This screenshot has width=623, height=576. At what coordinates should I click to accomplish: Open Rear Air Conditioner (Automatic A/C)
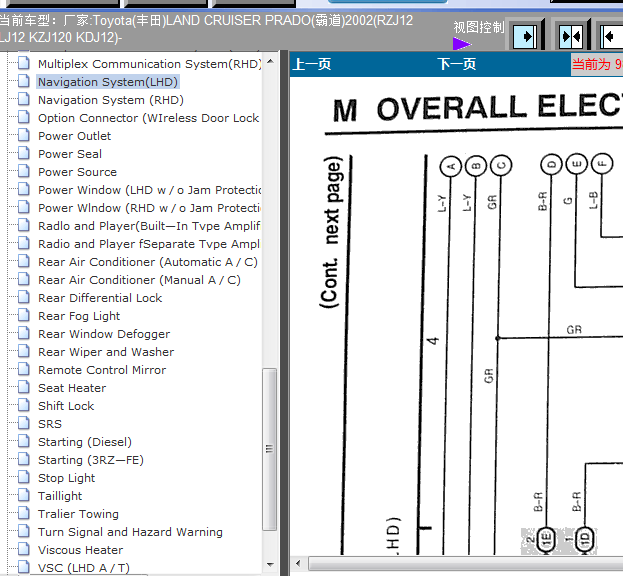[148, 262]
